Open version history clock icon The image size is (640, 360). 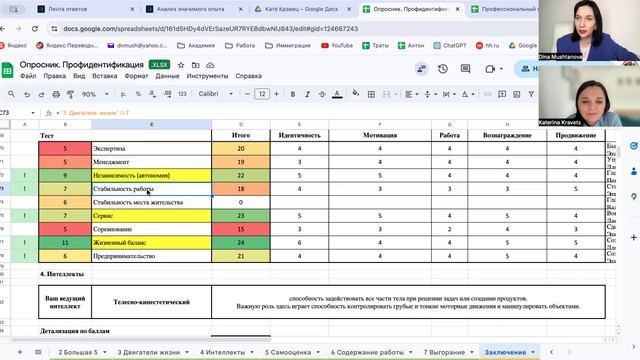[x=443, y=69]
